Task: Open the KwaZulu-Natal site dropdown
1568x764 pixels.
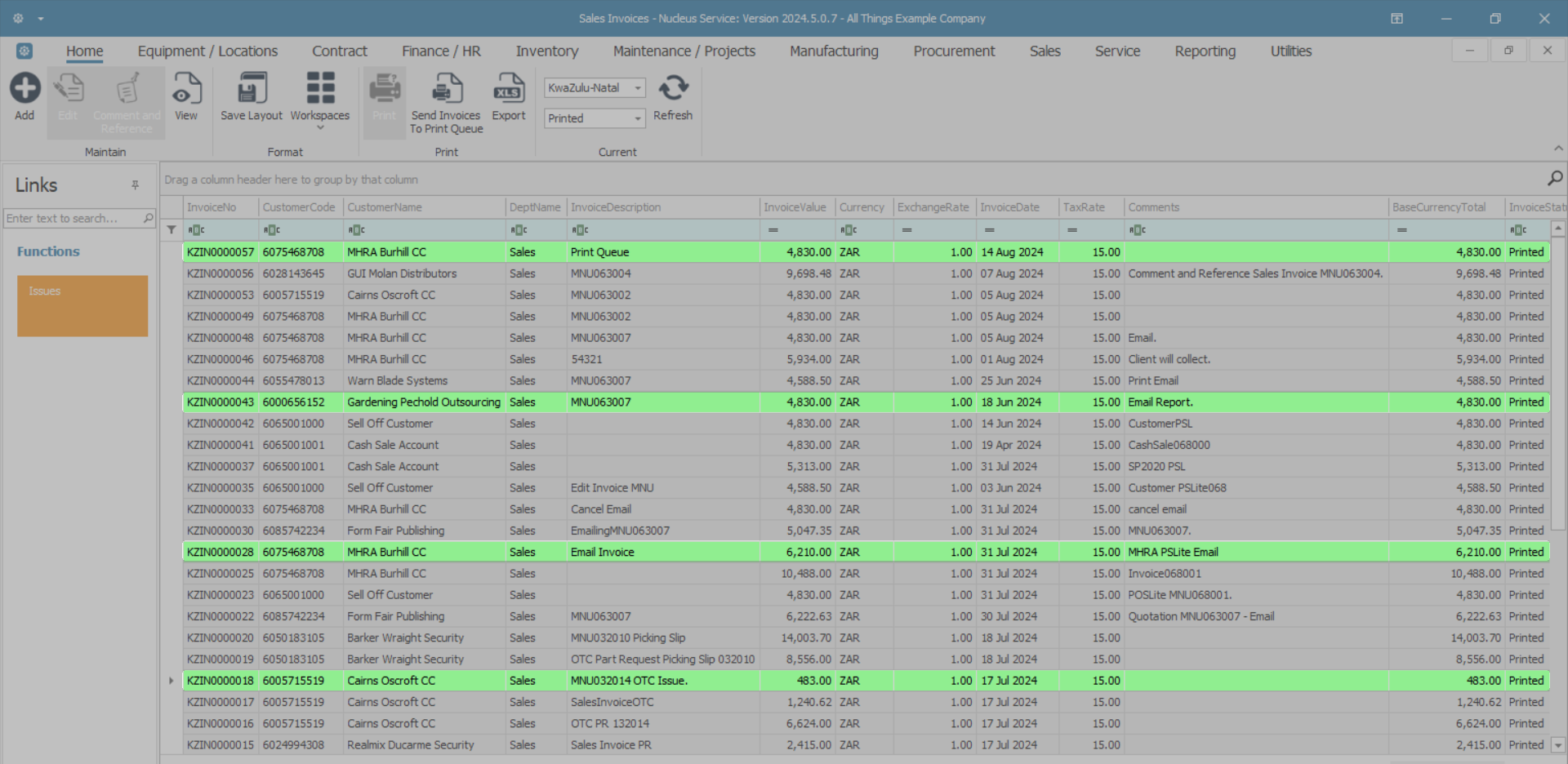Action: tap(638, 88)
